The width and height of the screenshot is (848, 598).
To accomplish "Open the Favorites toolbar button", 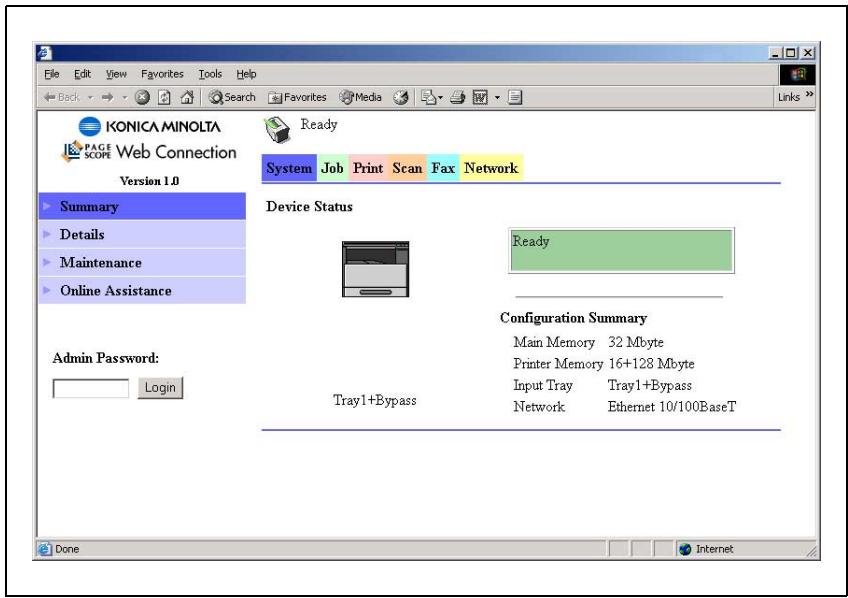I will click(297, 97).
